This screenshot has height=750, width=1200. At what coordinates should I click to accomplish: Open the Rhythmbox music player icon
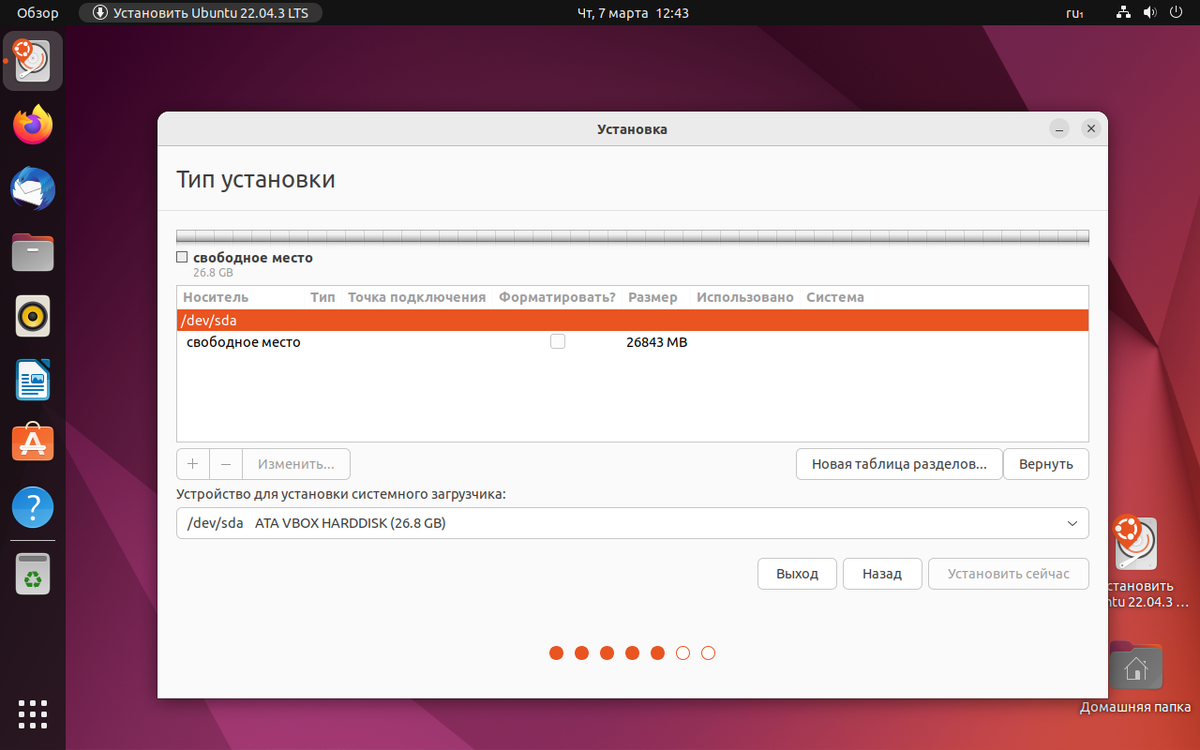[32, 315]
